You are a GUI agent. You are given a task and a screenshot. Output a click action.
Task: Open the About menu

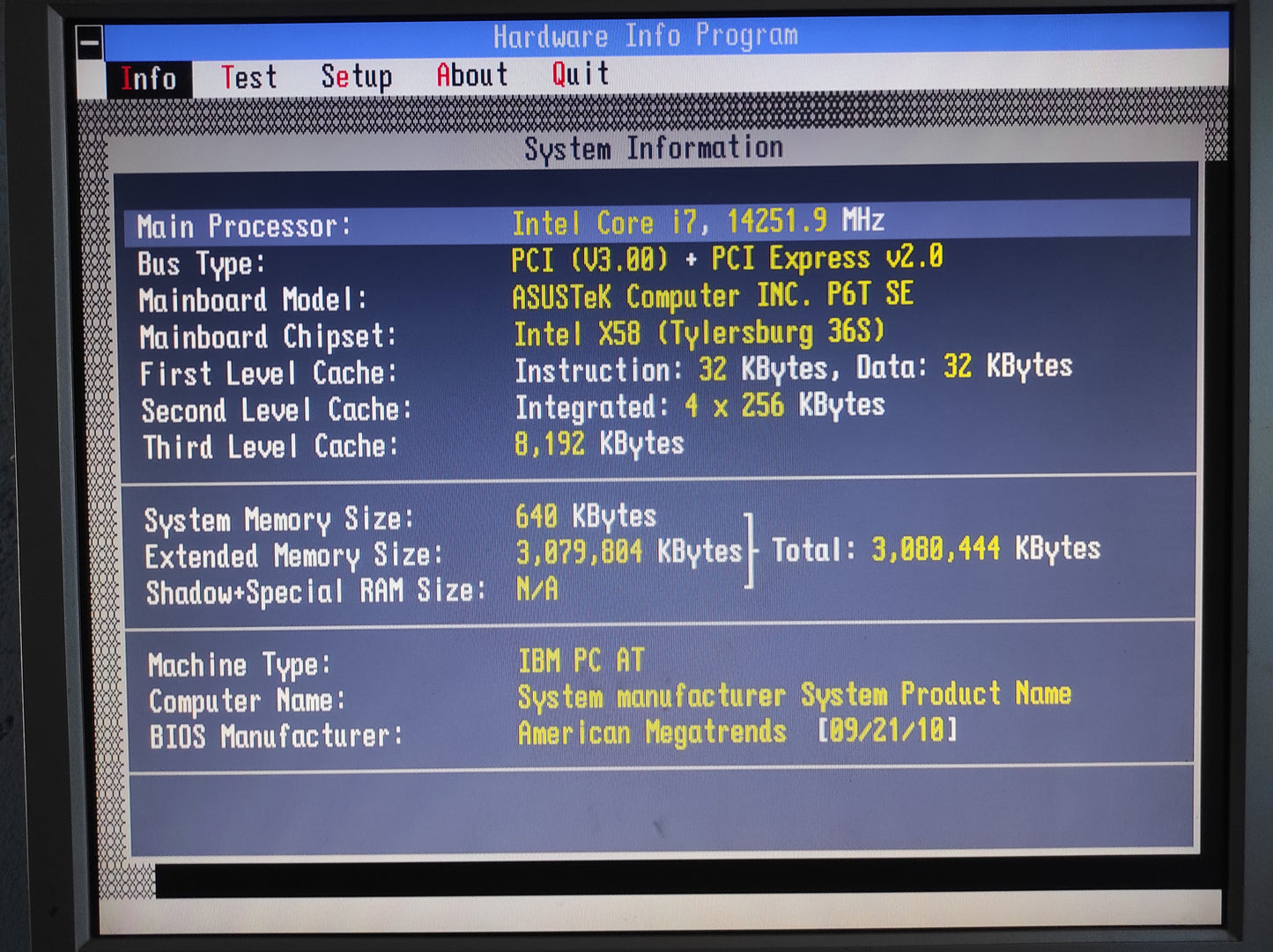coord(472,75)
